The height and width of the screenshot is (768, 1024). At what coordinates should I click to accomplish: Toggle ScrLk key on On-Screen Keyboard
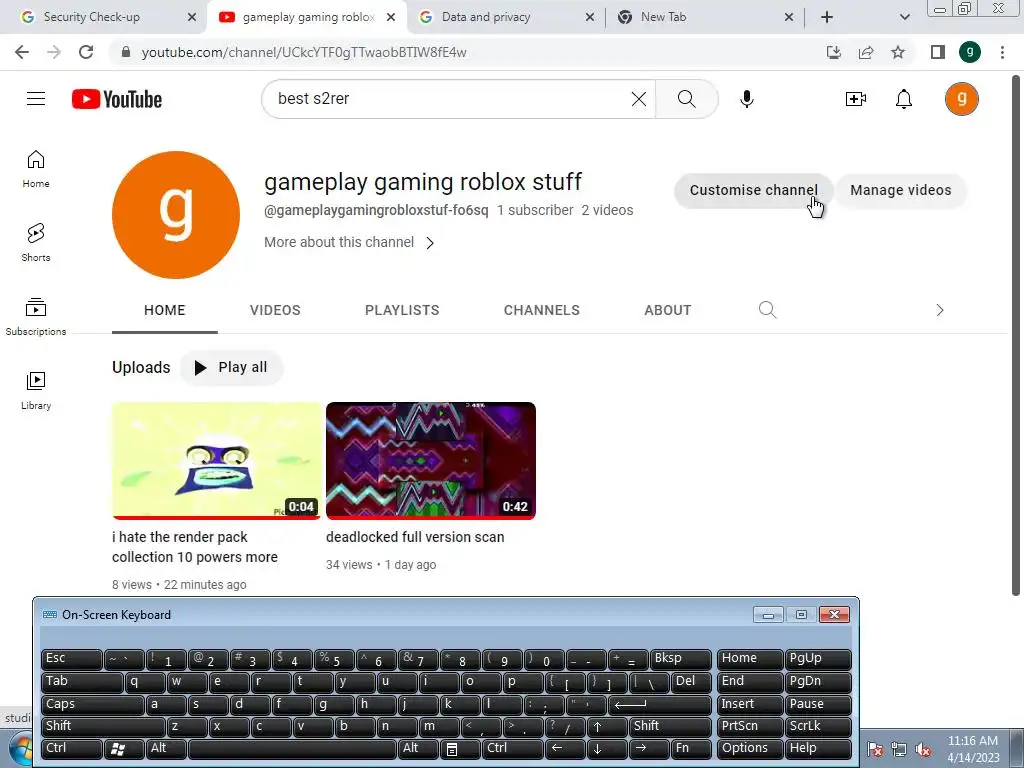tap(817, 726)
